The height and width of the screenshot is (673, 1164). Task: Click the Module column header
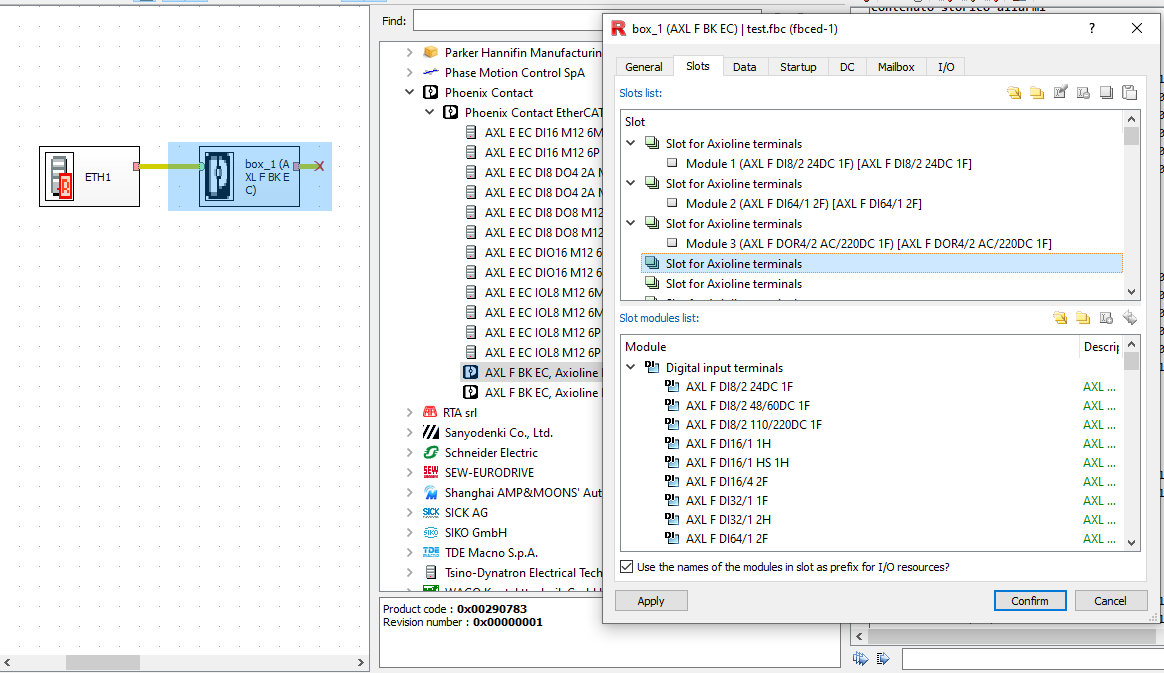pos(850,347)
